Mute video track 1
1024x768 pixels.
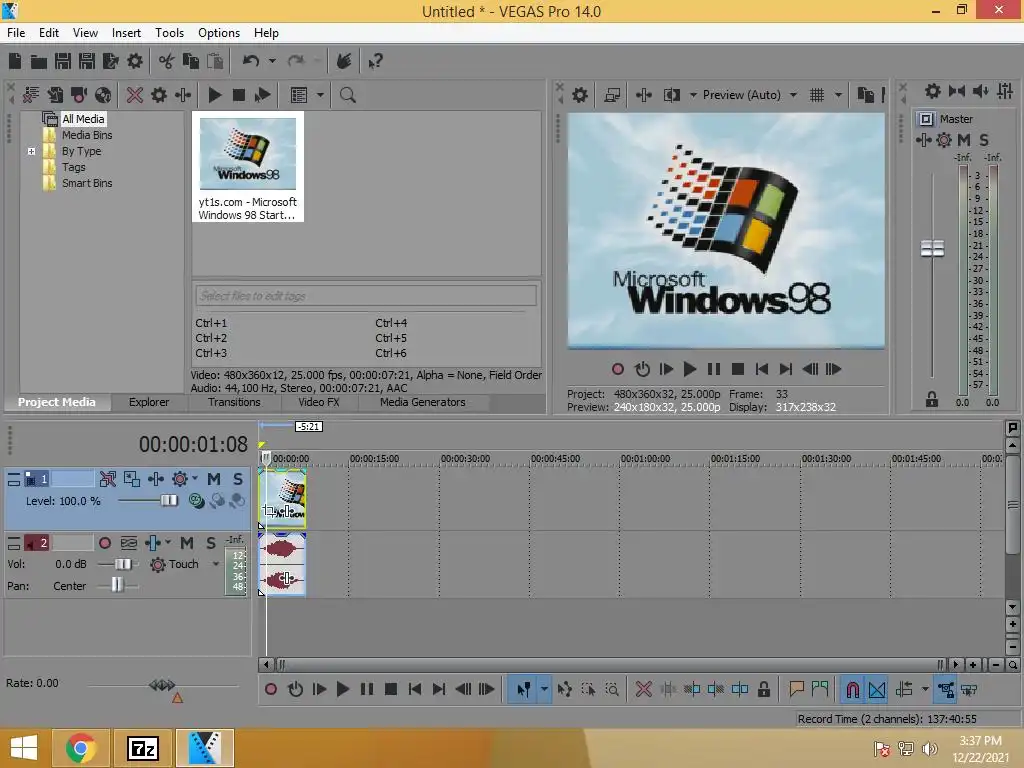214,479
